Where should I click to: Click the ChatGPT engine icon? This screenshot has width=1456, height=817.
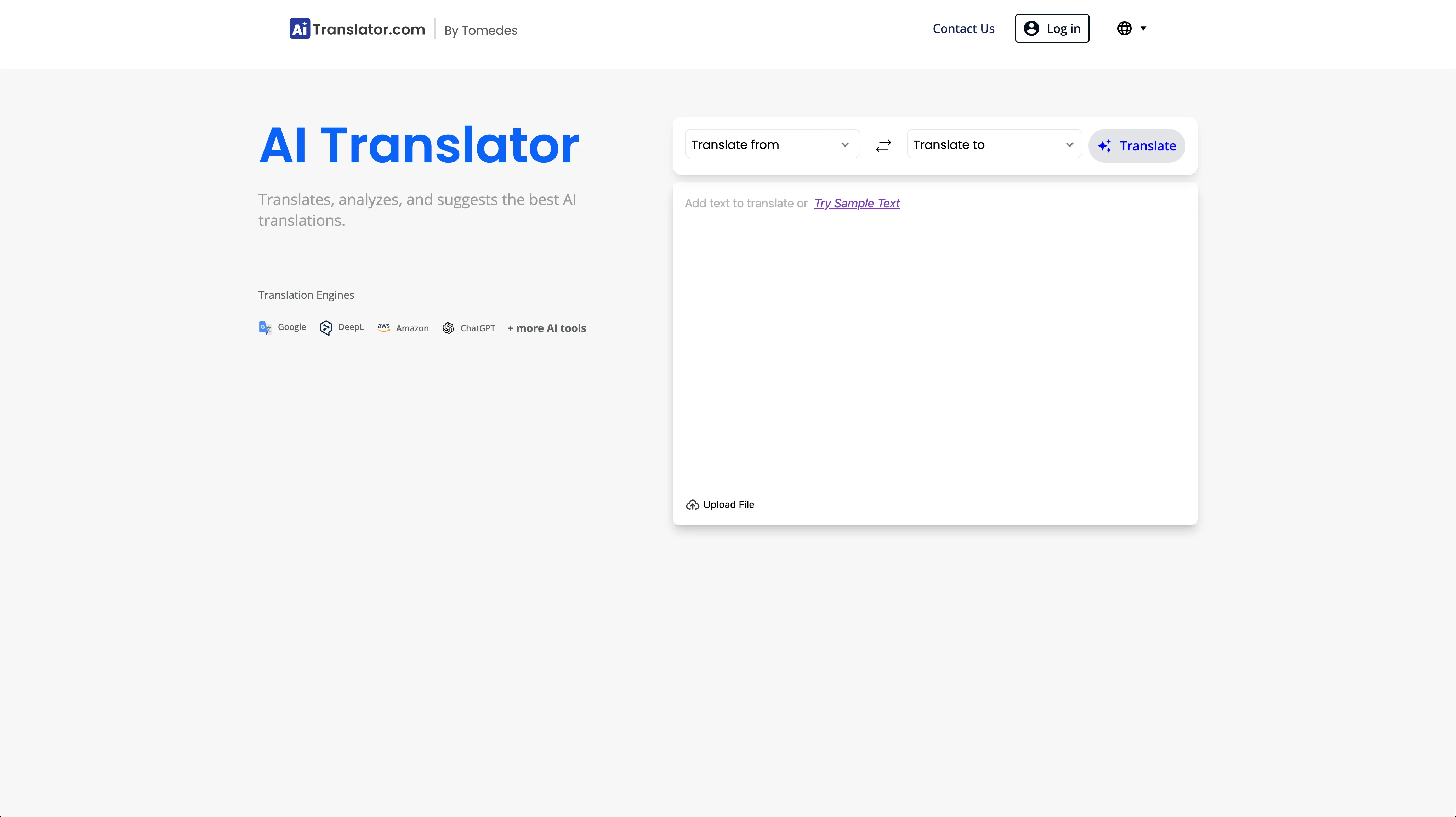tap(448, 328)
